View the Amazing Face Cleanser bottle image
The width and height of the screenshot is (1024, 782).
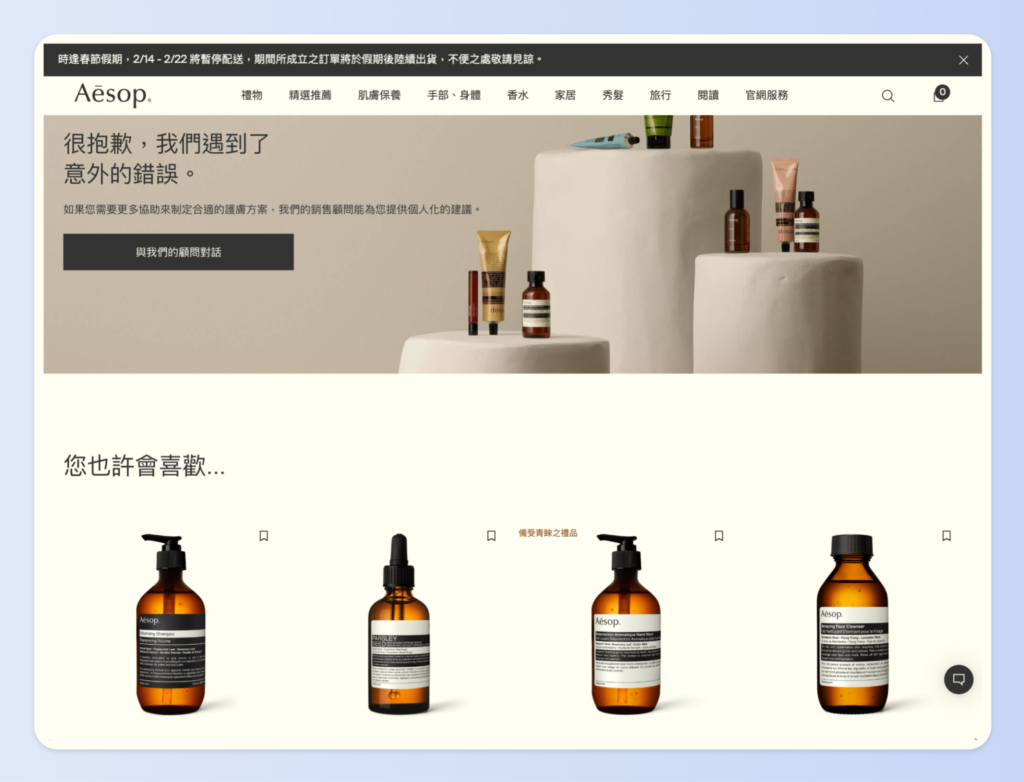(x=852, y=624)
